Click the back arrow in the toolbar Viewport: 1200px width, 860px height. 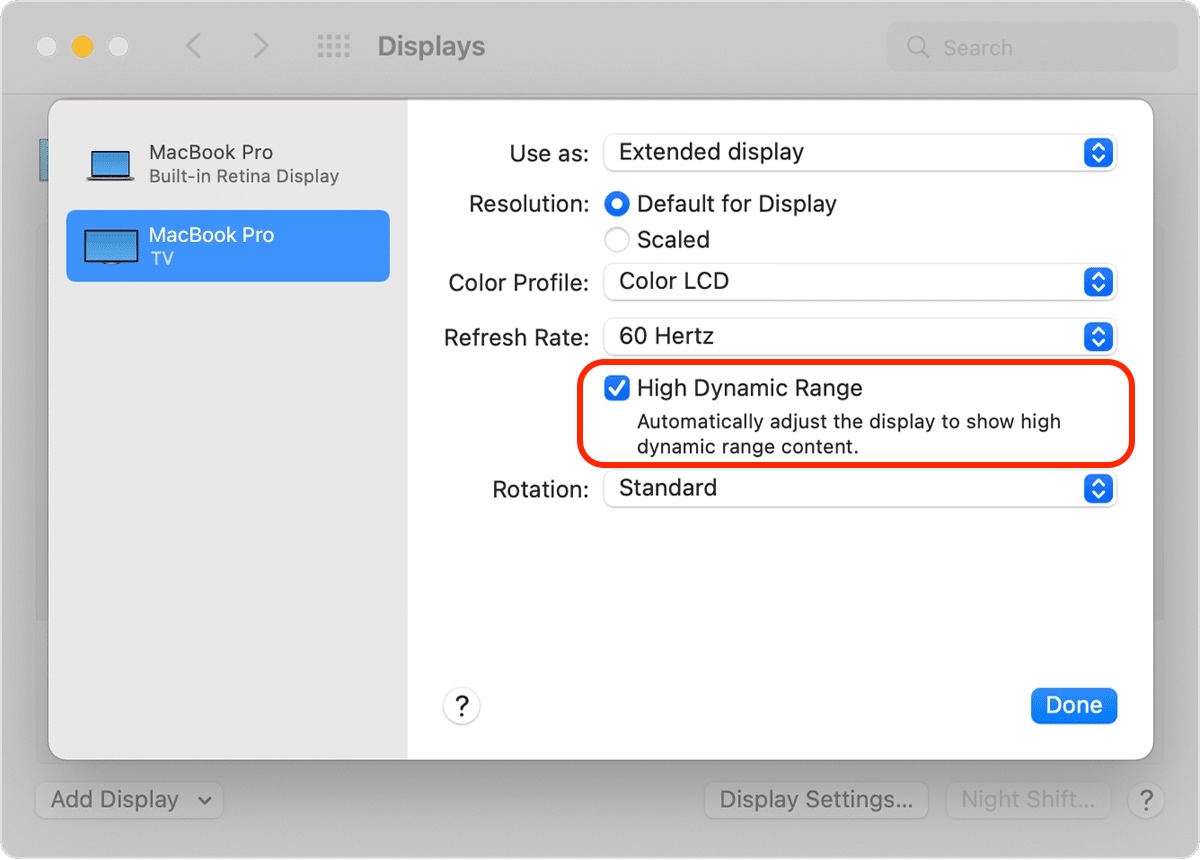coord(195,46)
